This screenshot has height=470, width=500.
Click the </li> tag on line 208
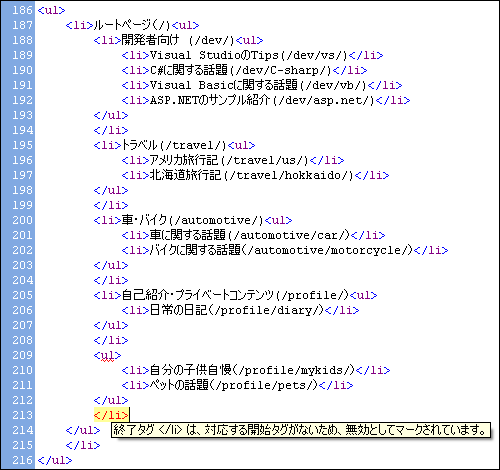point(111,340)
